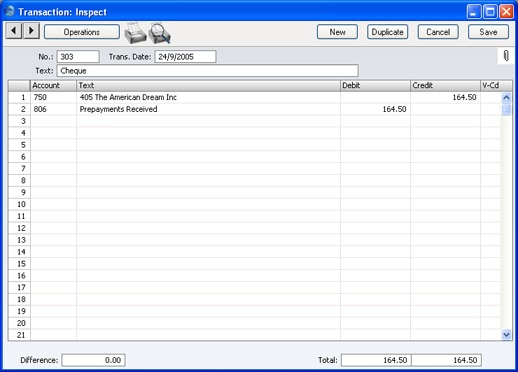The width and height of the screenshot is (518, 372).
Task: Go to next transaction record arrow
Action: coord(31,31)
